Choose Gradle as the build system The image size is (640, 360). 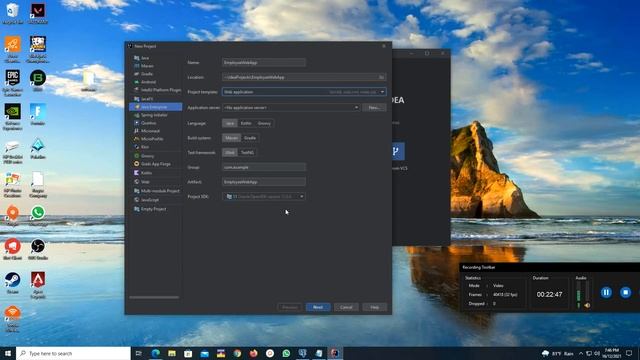pos(250,138)
